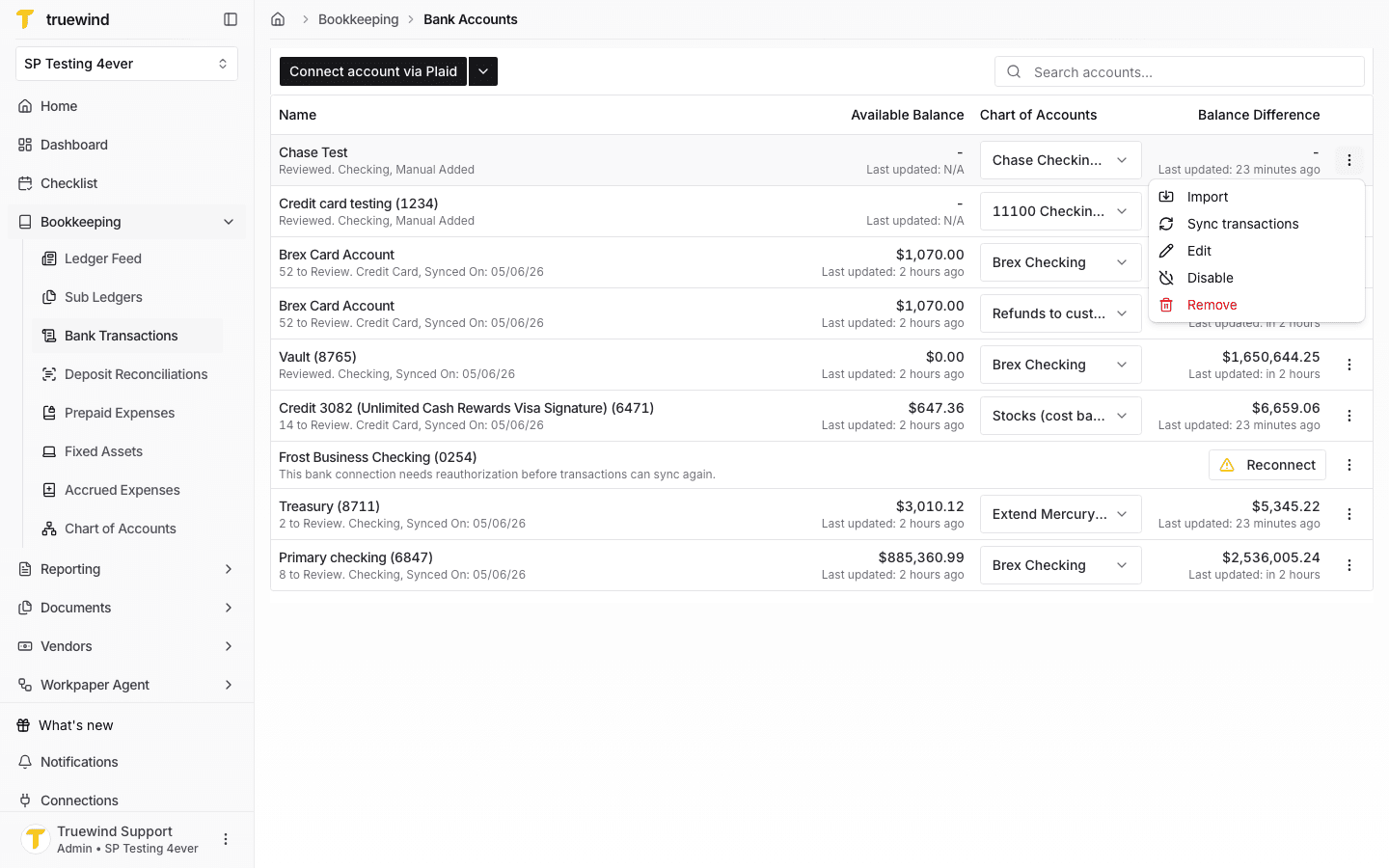1389x868 pixels.
Task: Choose Import from the context menu
Action: (x=1256, y=197)
